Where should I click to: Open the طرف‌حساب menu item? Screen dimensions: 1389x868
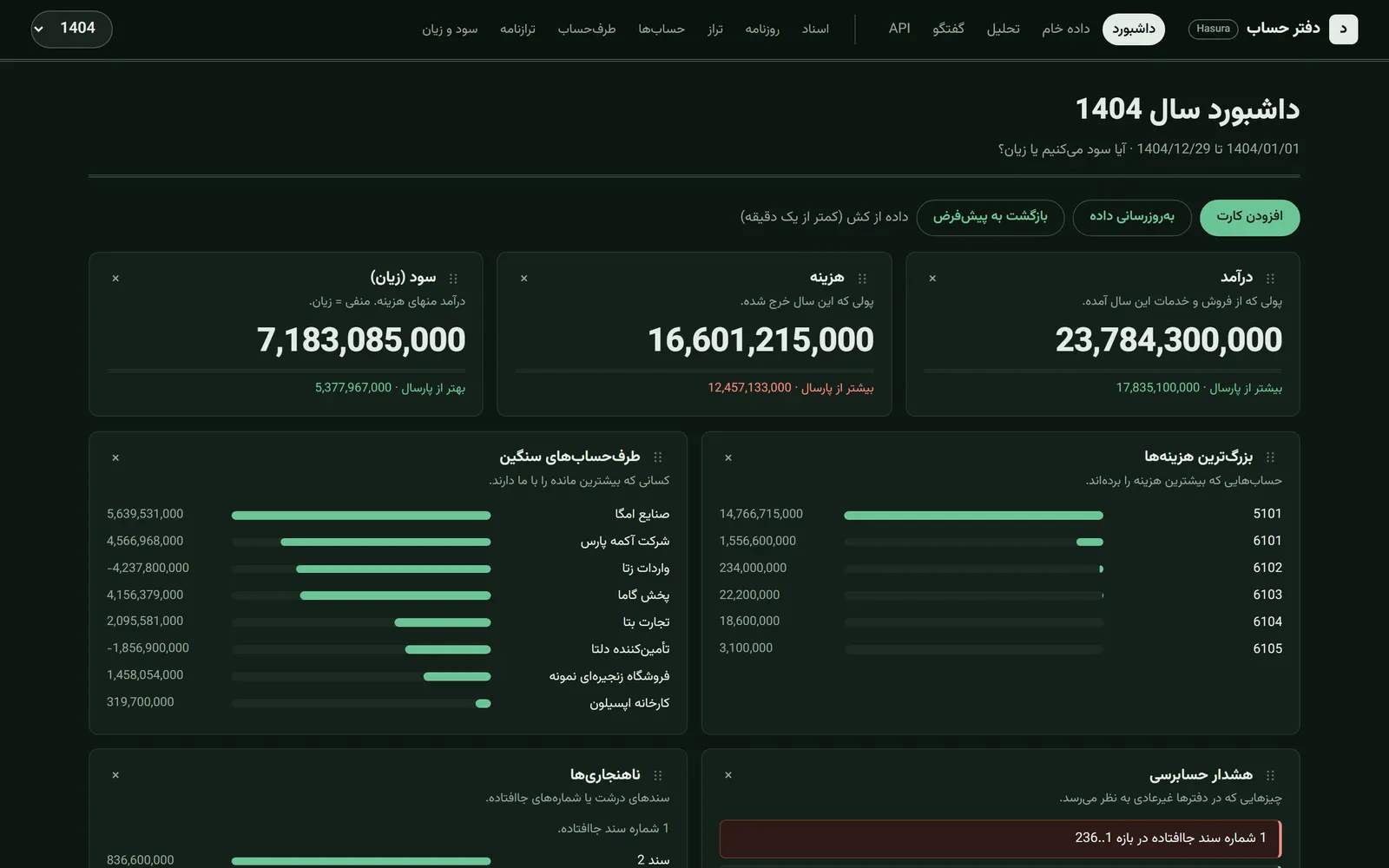(x=587, y=29)
